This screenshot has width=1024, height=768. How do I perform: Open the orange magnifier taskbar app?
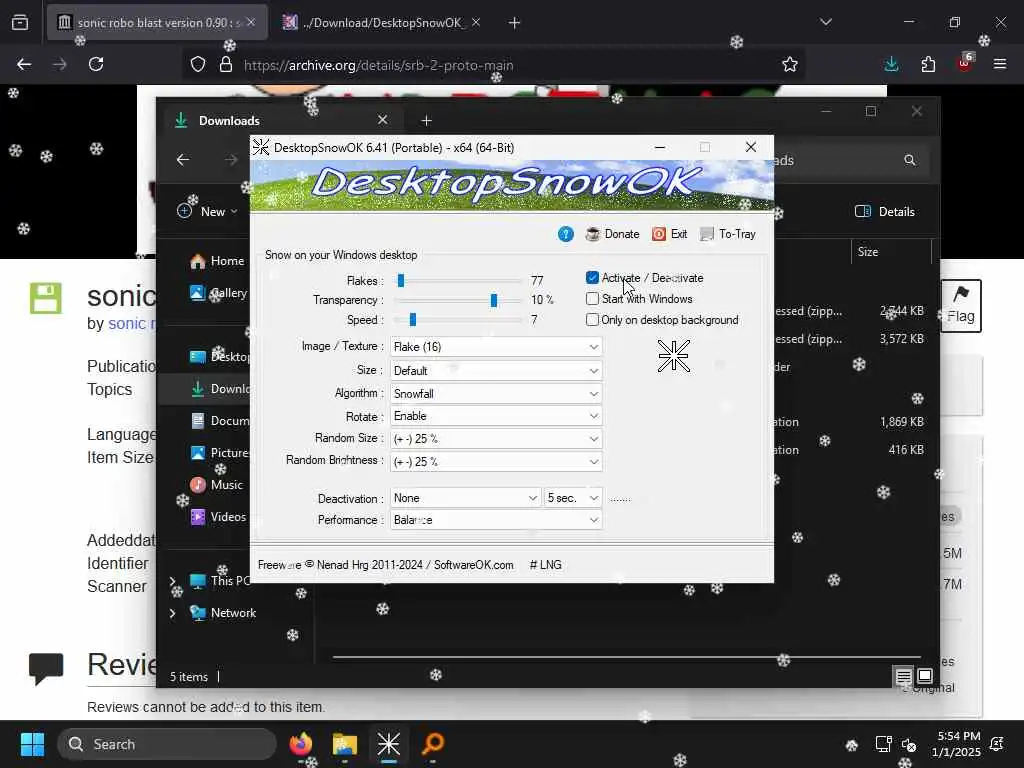coord(432,744)
